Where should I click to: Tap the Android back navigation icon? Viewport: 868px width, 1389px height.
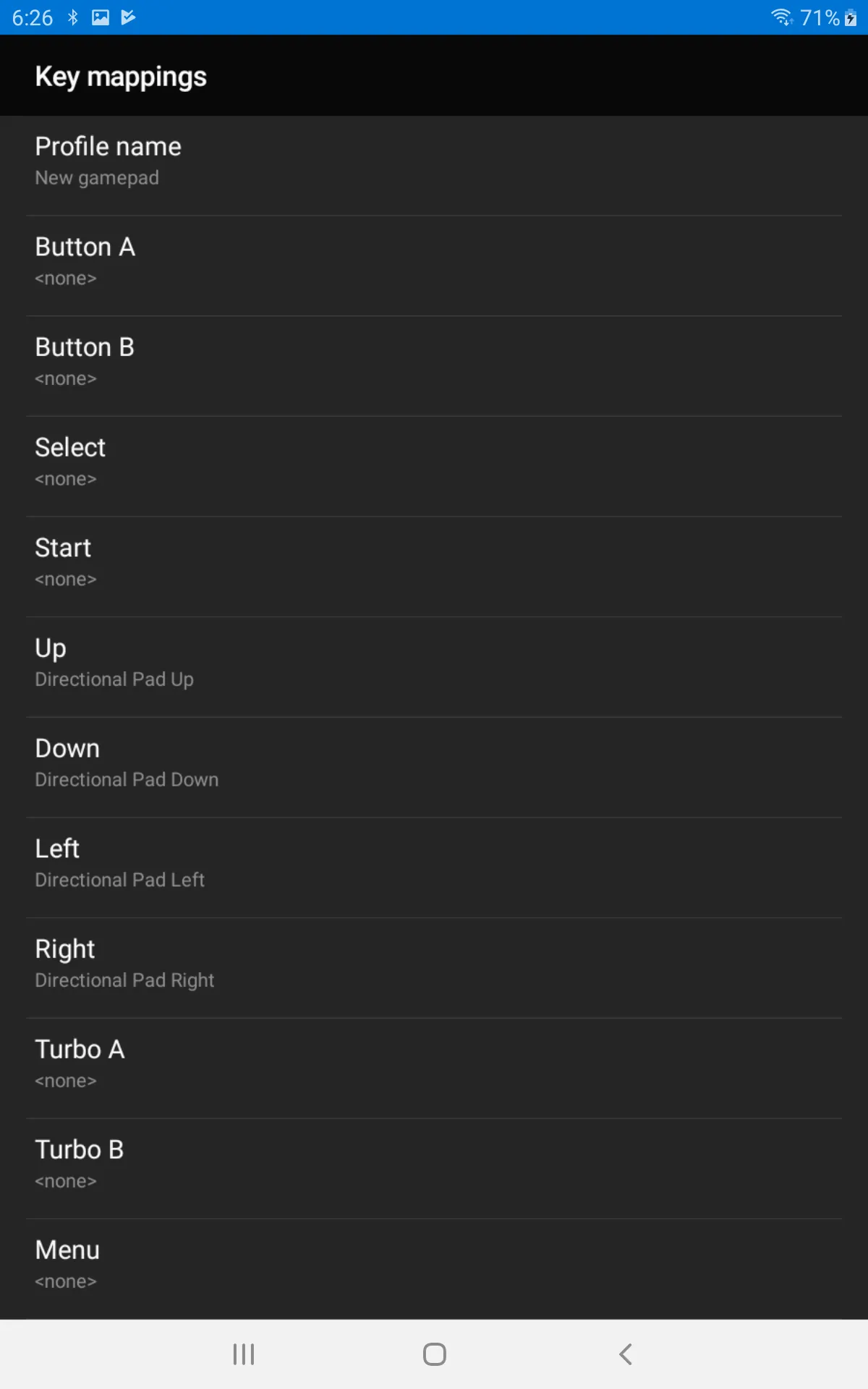click(626, 1354)
